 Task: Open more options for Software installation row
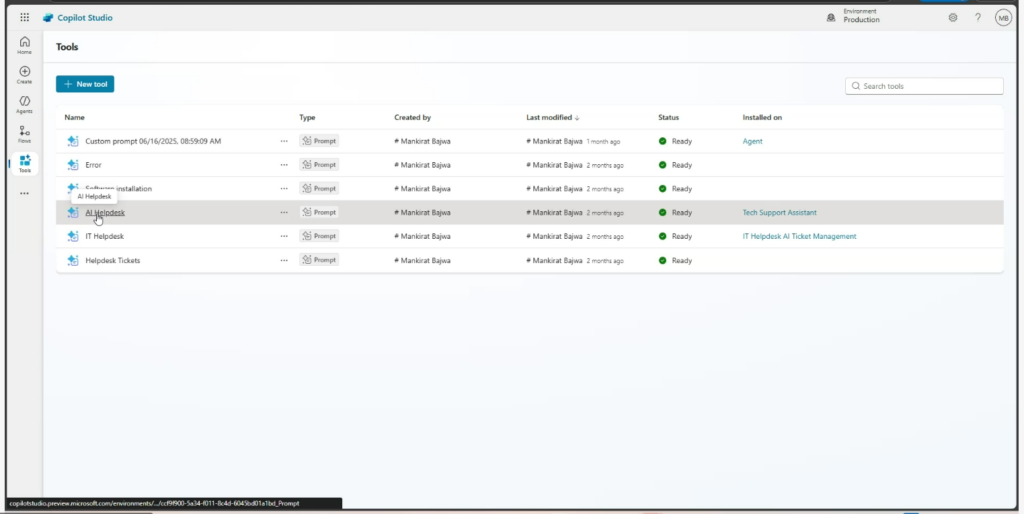tap(284, 189)
